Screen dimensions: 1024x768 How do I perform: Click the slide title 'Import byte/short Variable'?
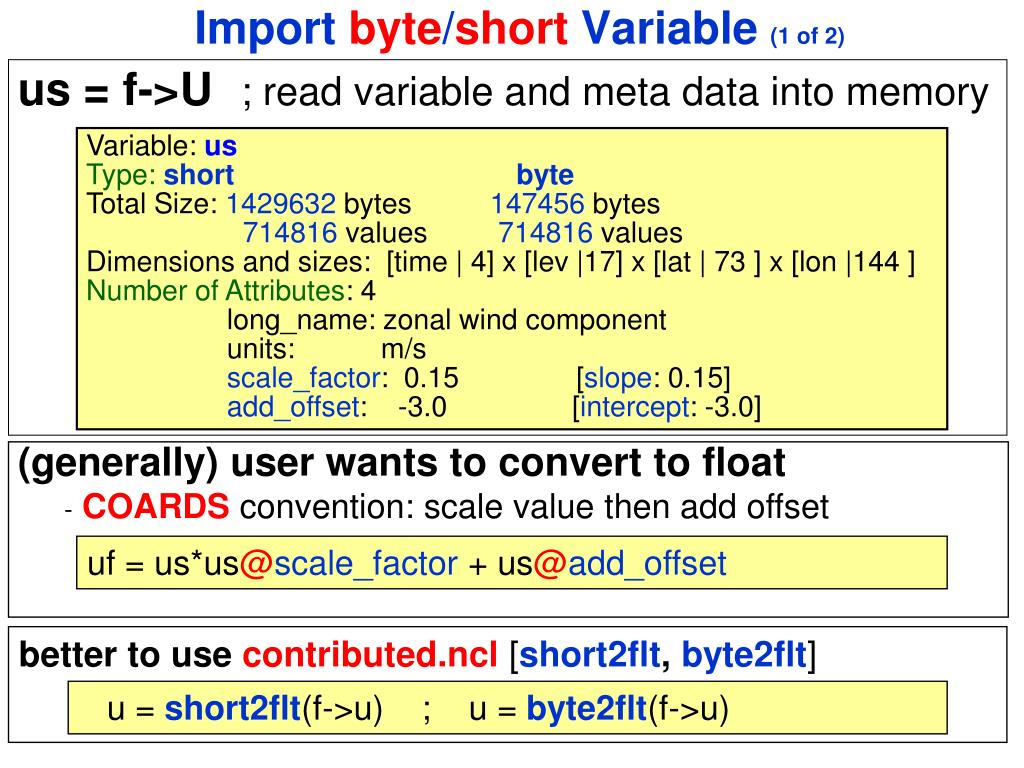(x=476, y=29)
